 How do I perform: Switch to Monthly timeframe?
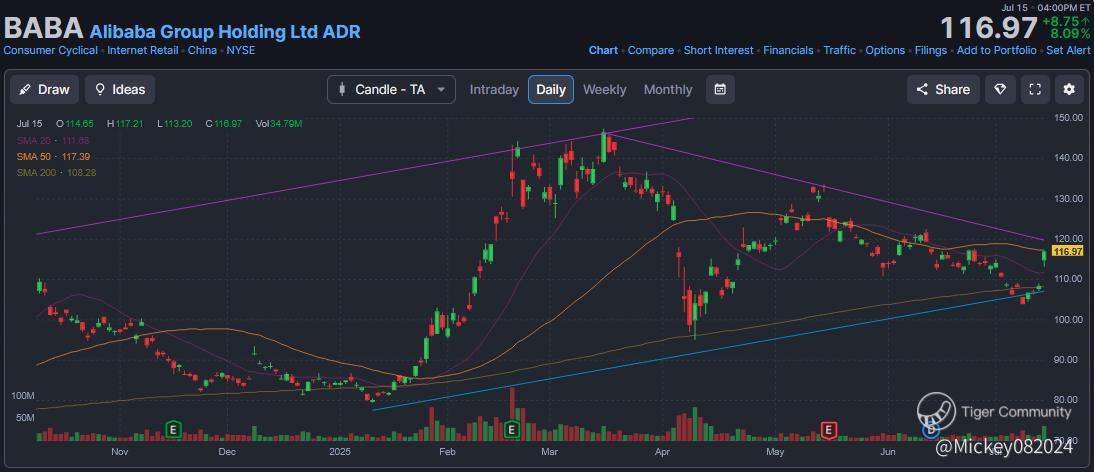pyautogui.click(x=668, y=89)
